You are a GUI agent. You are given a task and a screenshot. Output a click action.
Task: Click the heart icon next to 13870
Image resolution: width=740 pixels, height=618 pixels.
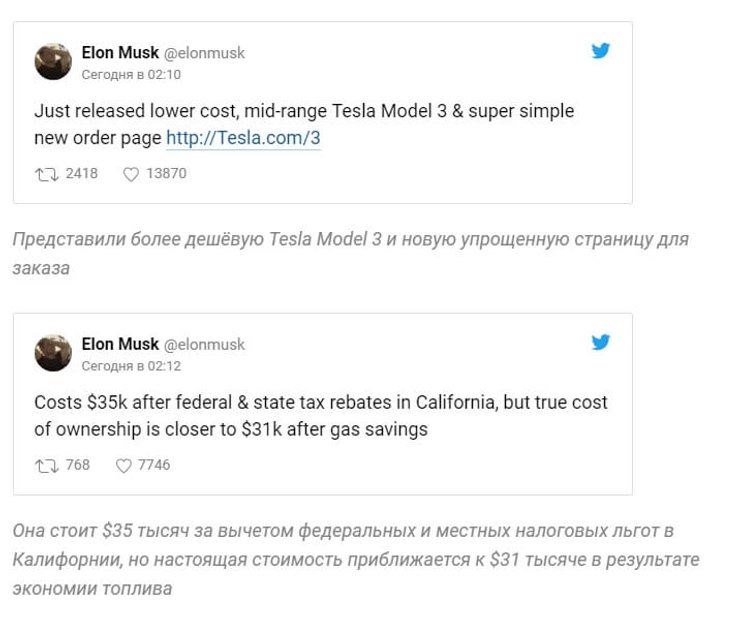click(x=130, y=174)
